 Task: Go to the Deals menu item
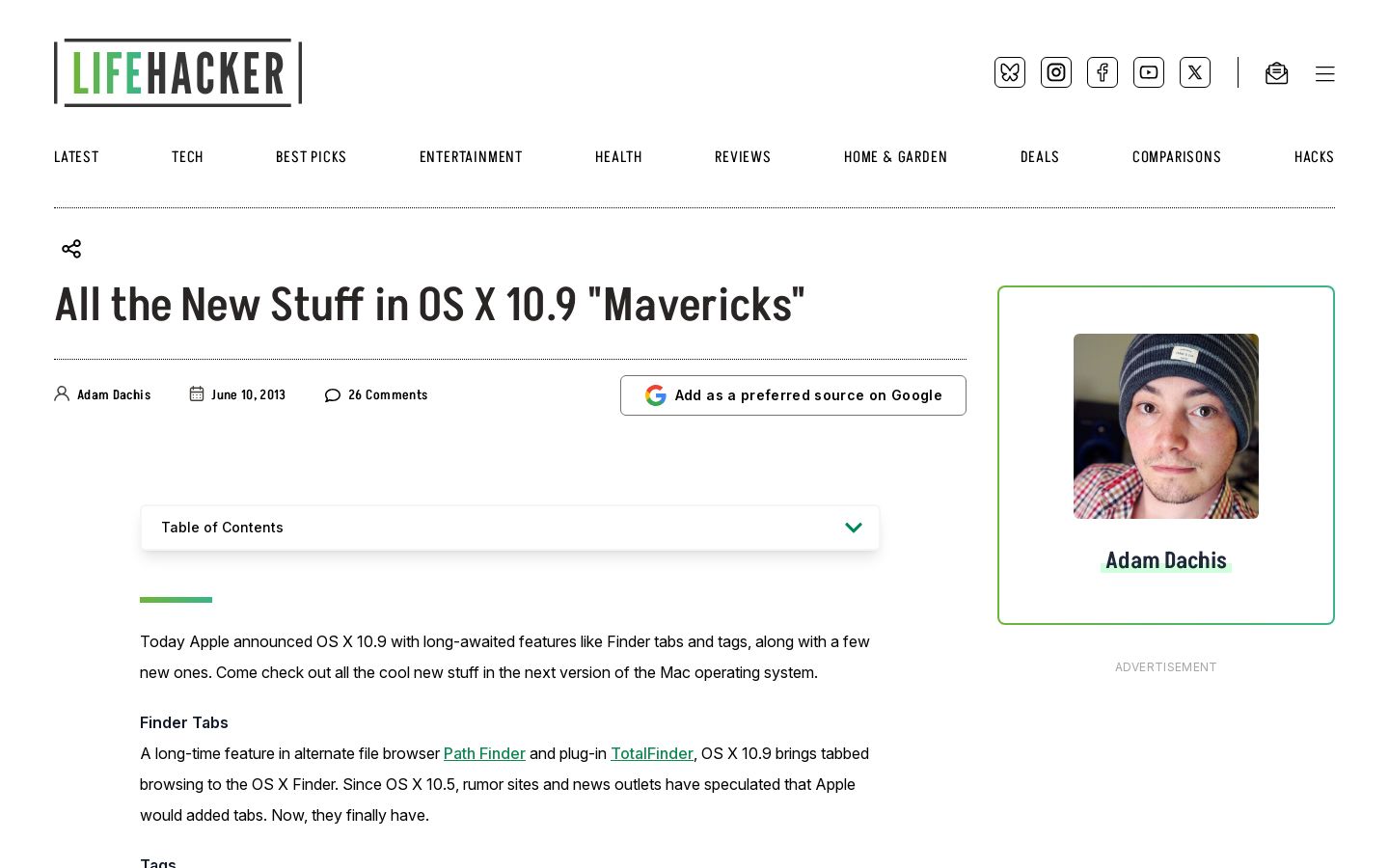tap(1040, 157)
